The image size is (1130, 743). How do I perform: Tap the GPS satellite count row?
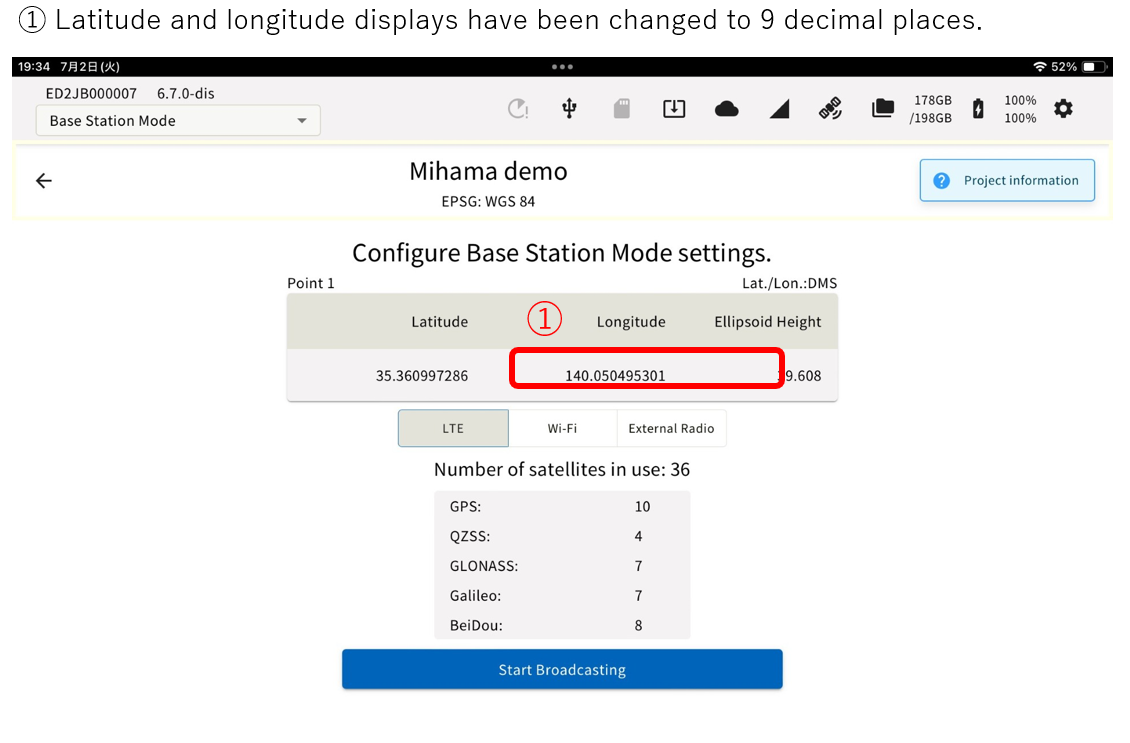562,507
